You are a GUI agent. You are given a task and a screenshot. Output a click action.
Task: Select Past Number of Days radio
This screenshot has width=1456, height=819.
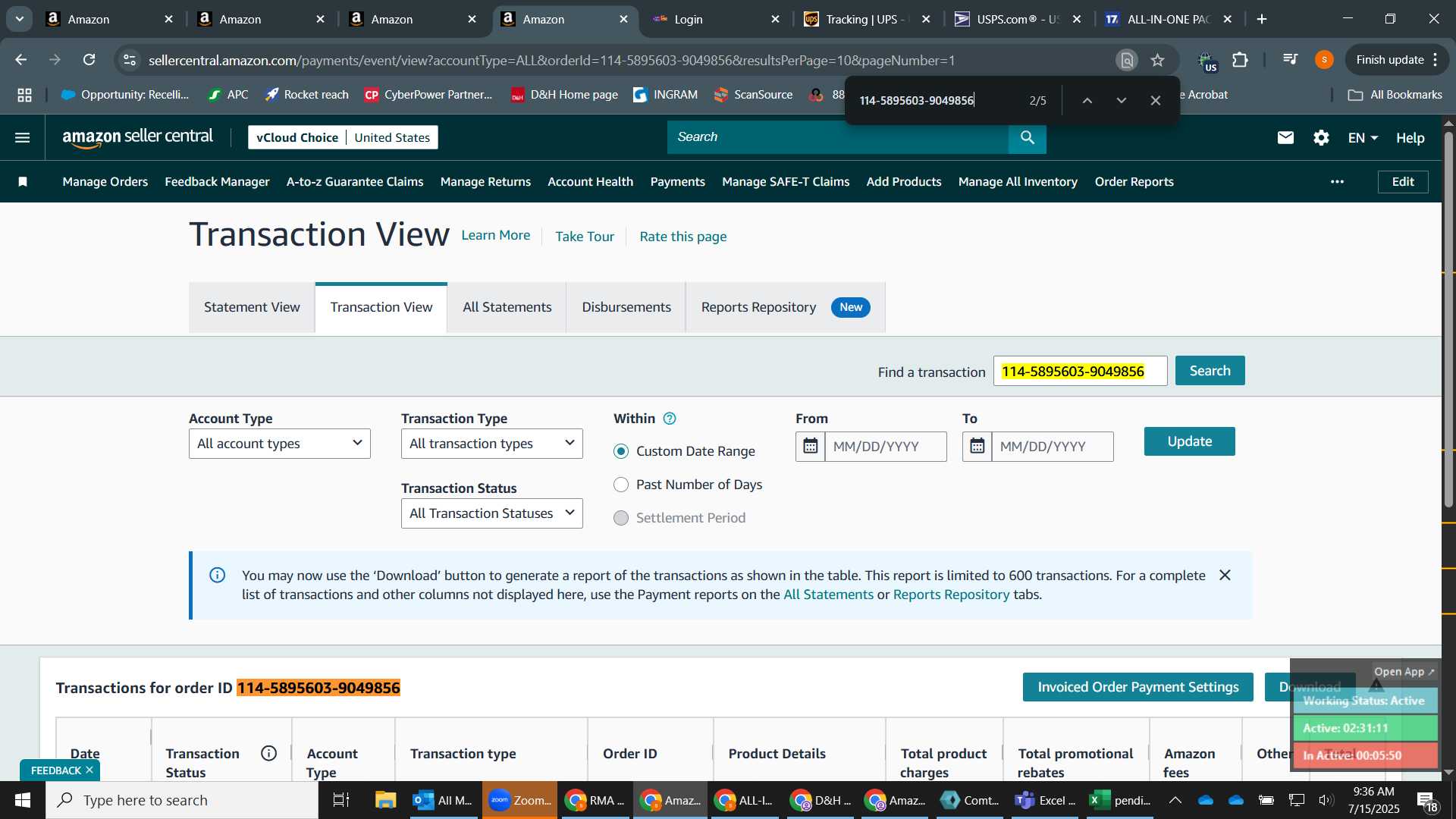click(621, 485)
